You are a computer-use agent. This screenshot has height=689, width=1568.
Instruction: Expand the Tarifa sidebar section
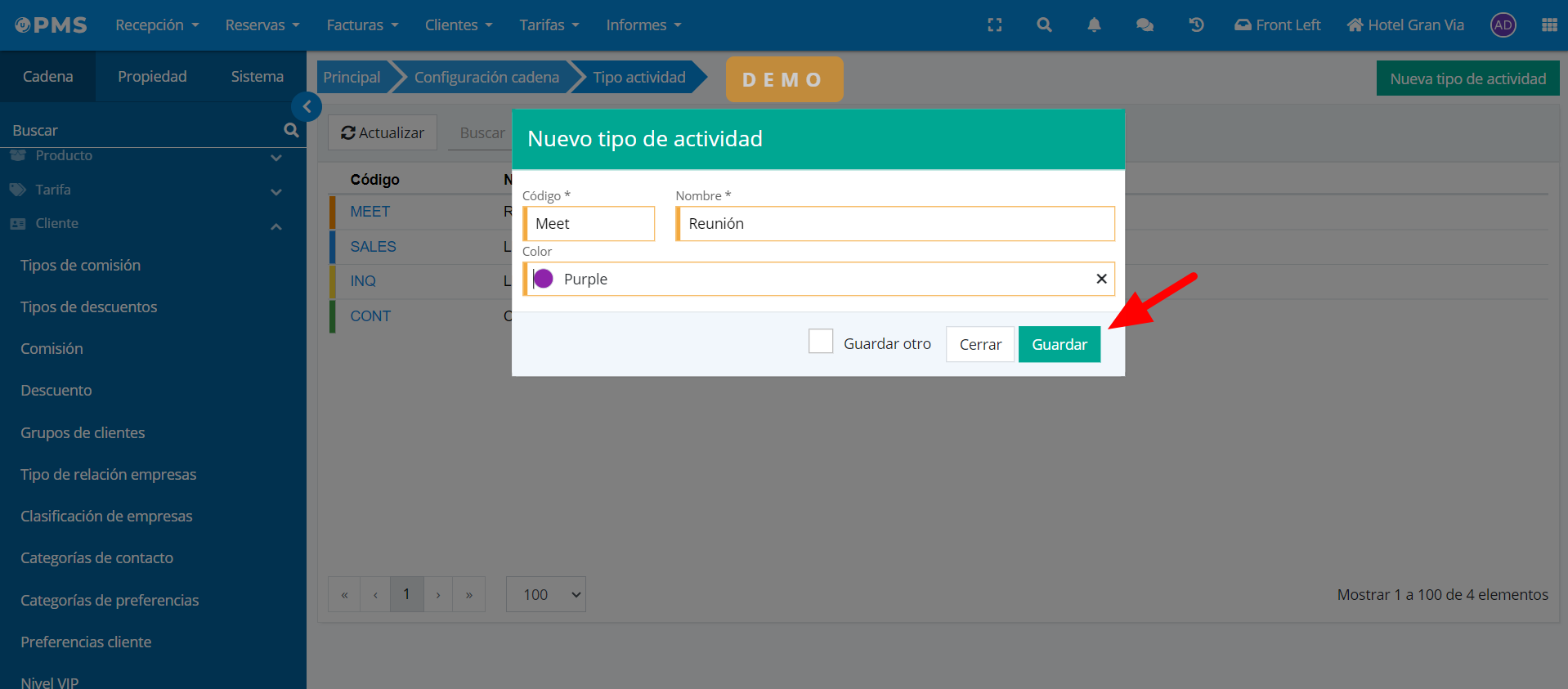coord(276,191)
